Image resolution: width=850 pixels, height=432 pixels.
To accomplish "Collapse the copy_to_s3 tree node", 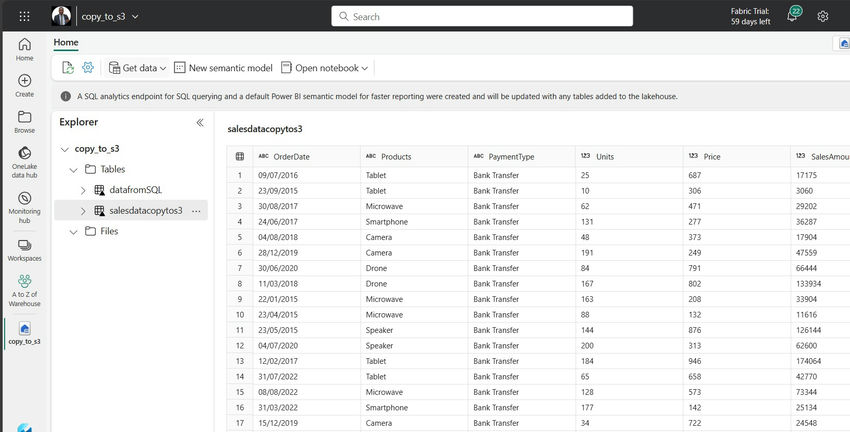I will click(65, 149).
